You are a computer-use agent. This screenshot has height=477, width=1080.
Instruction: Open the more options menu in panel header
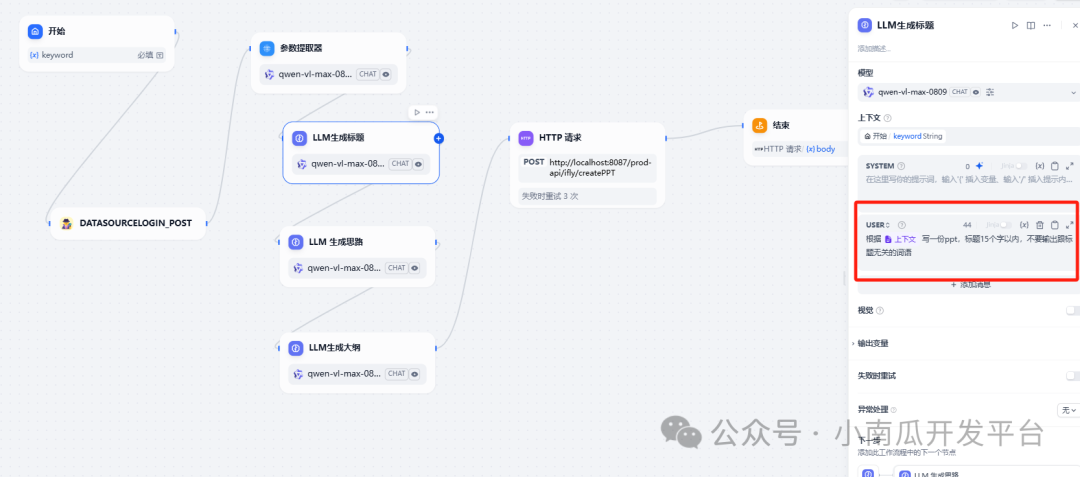tap(1047, 25)
